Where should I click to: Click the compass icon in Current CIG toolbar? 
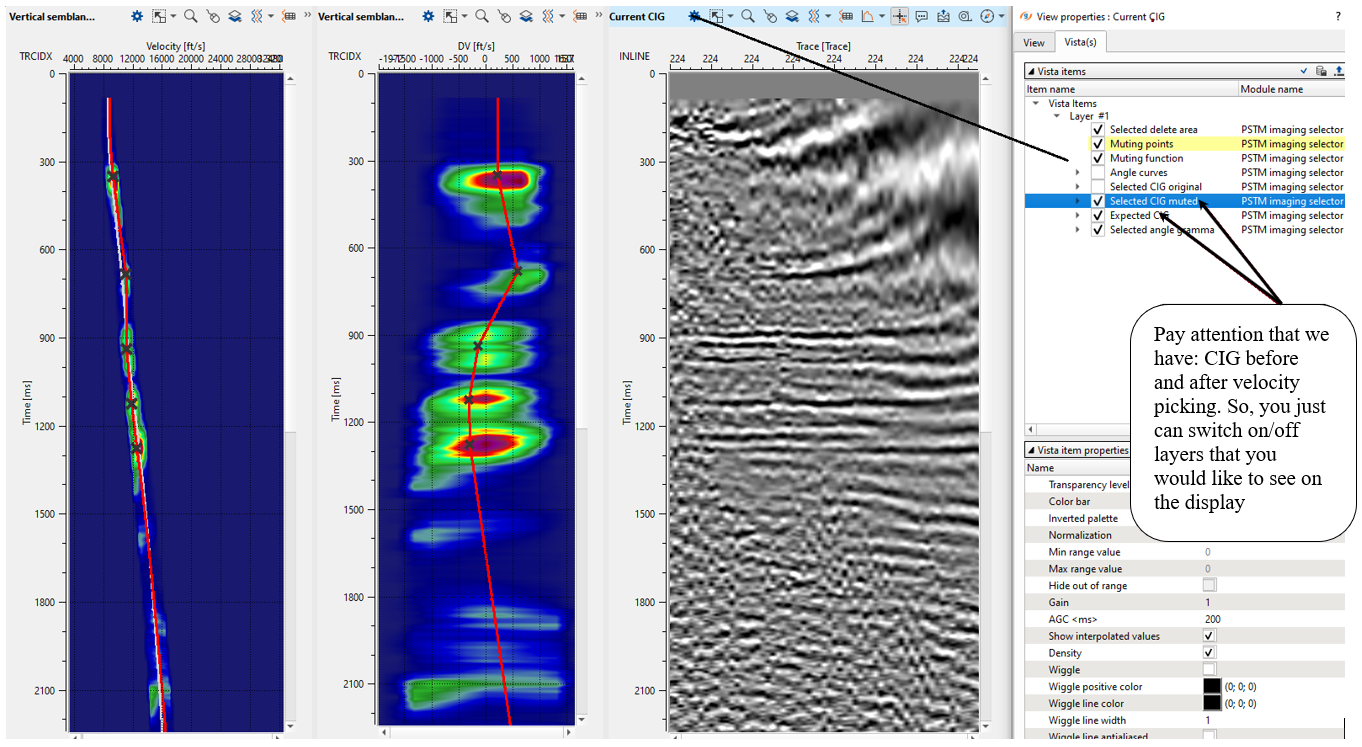[988, 17]
